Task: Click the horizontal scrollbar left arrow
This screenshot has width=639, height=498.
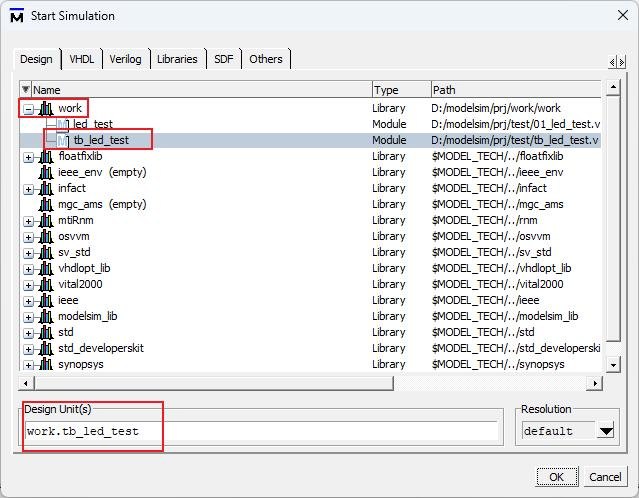Action: 26,383
